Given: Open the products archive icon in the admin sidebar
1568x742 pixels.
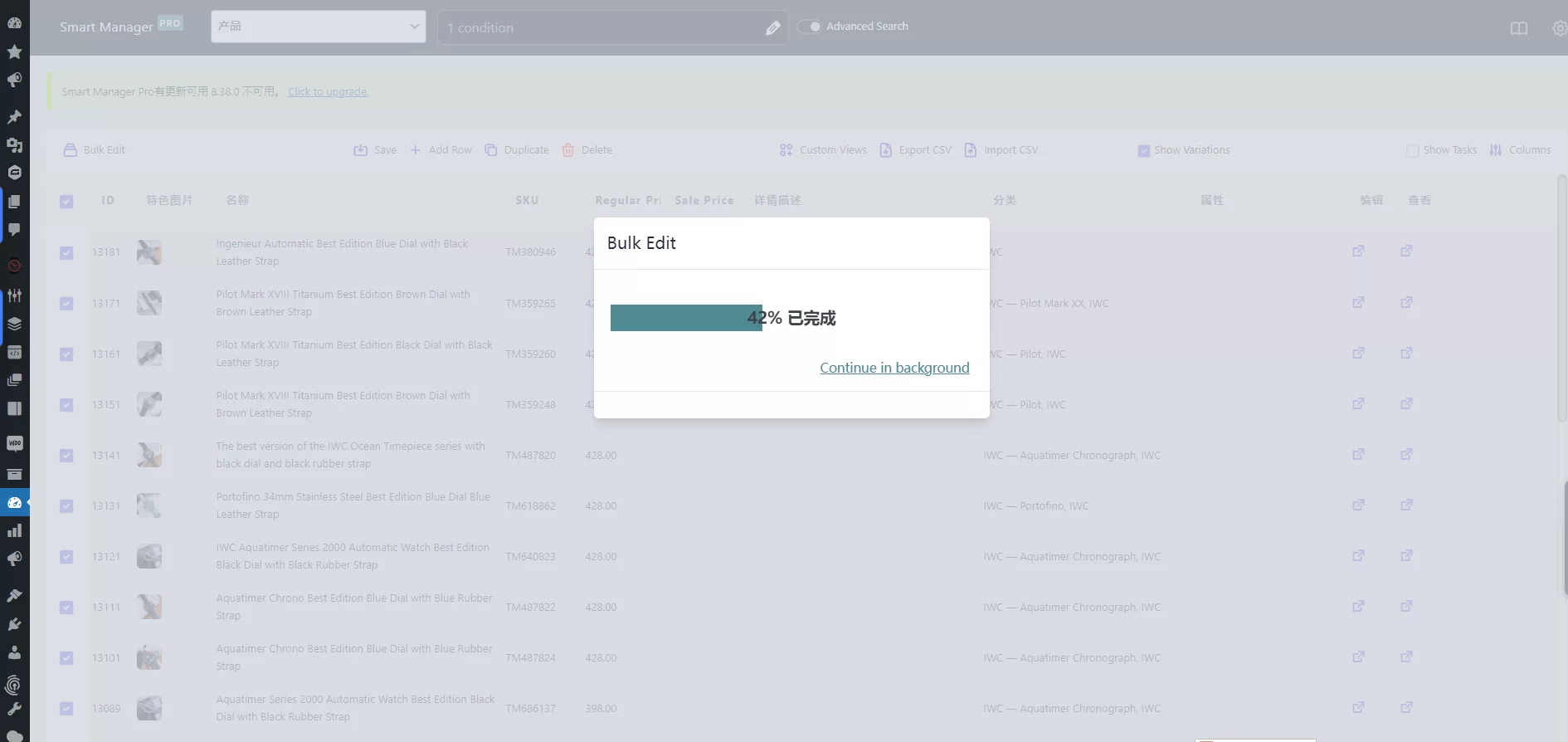Looking at the screenshot, I should pos(14,475).
